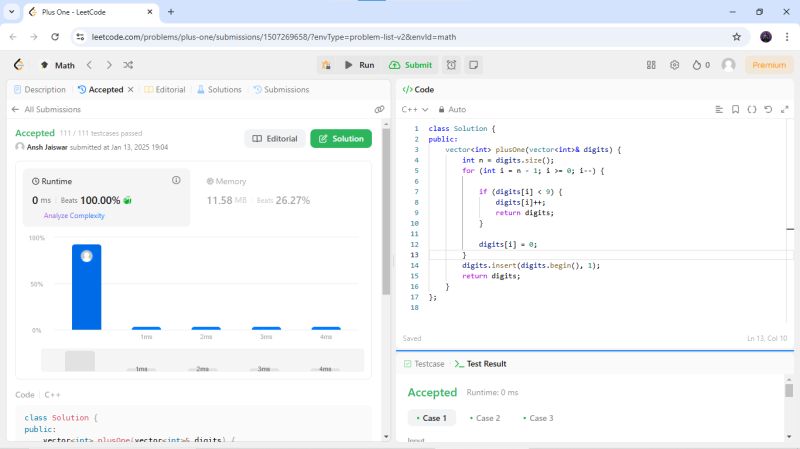Open the Math problem list
Screen dimensions: 800x449
(58, 65)
